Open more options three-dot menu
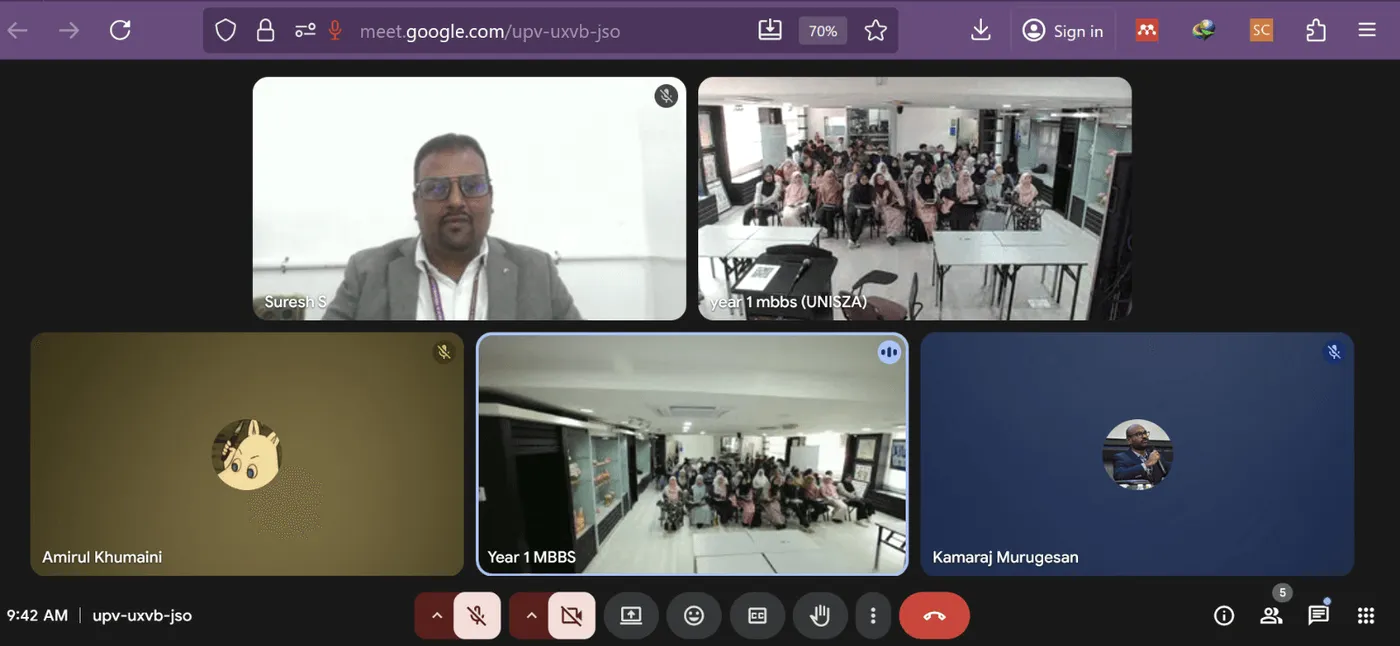 [873, 616]
